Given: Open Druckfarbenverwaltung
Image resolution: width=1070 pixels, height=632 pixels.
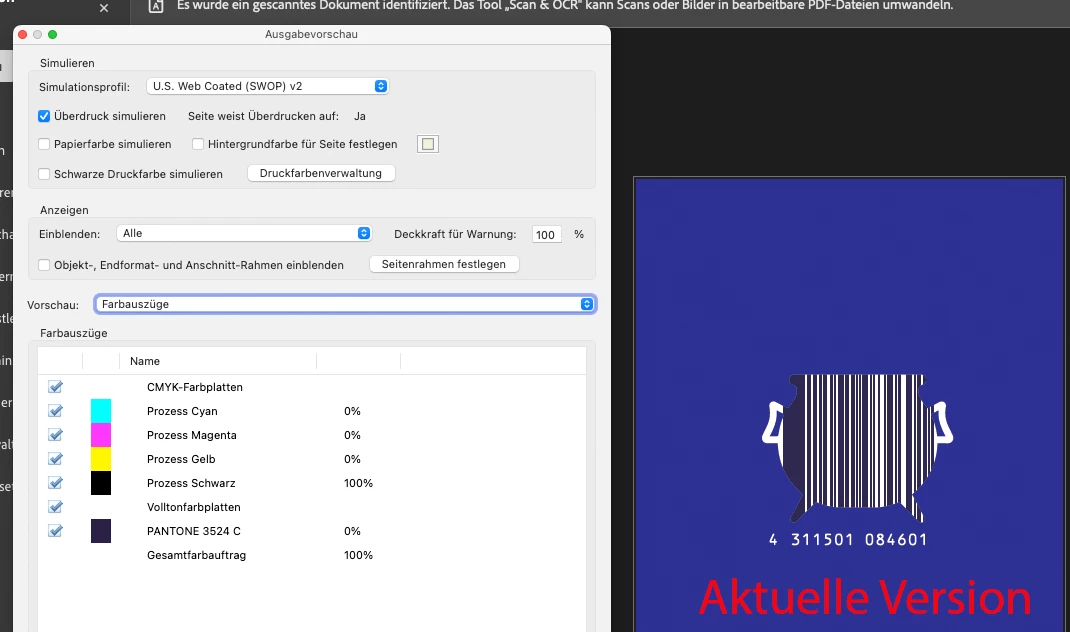Looking at the screenshot, I should 321,173.
